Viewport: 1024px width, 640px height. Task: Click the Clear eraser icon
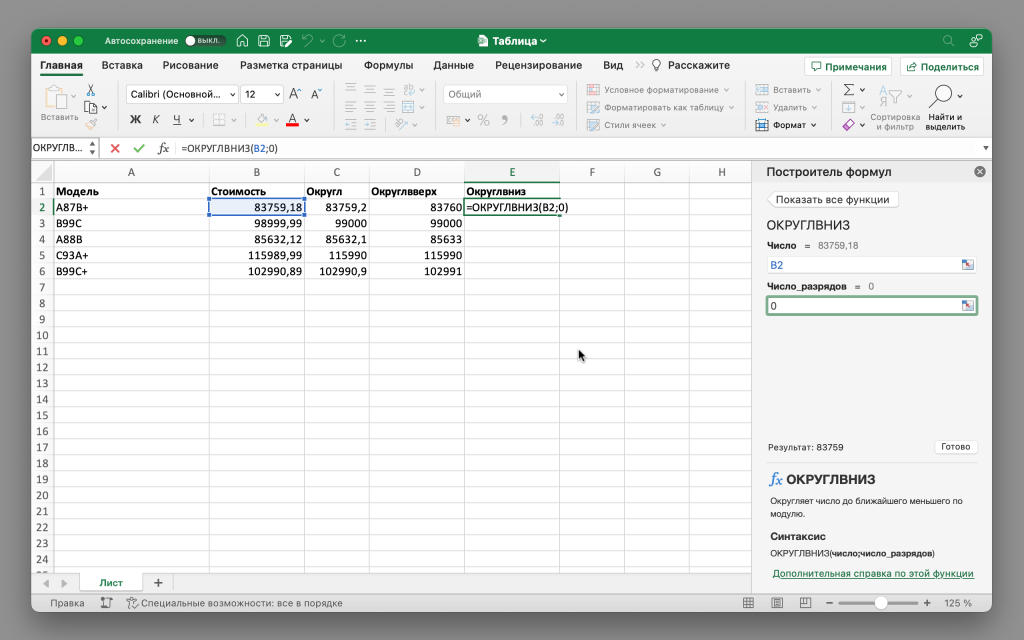point(848,124)
